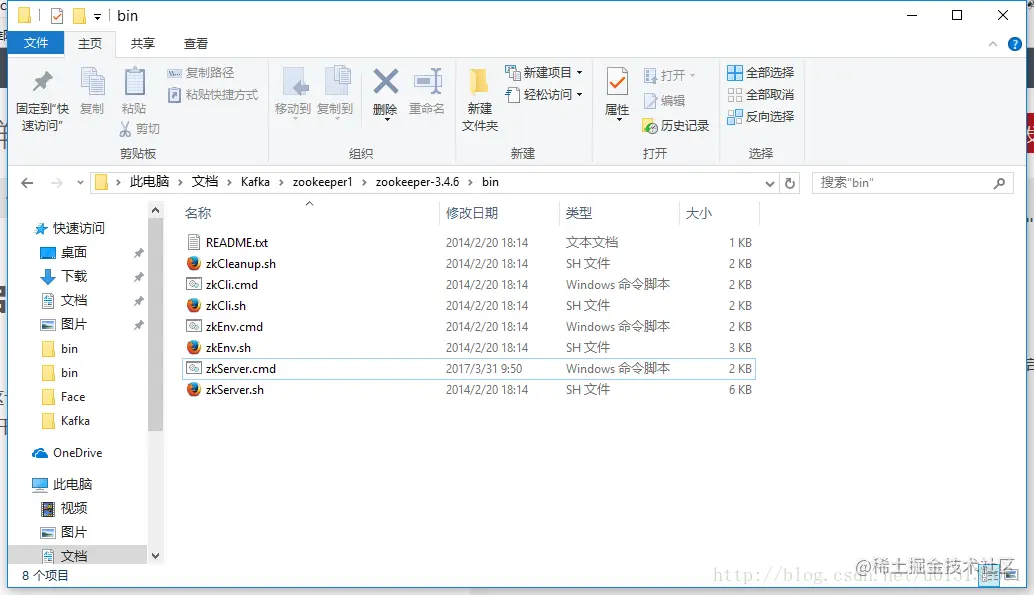Click zookeeper-3.4.6 in the breadcrumb
The height and width of the screenshot is (595, 1034).
point(417,181)
